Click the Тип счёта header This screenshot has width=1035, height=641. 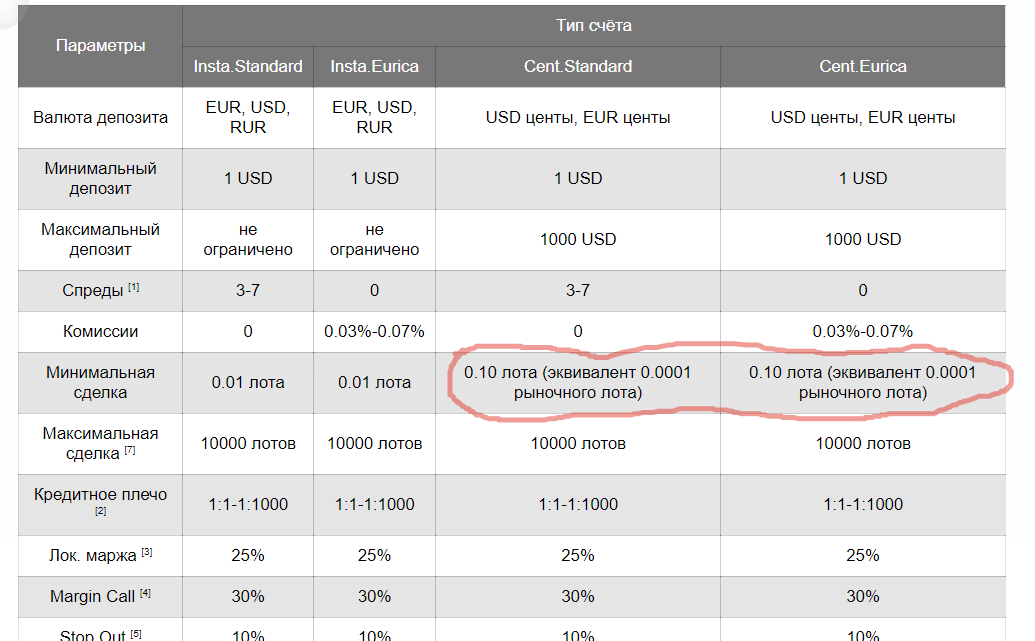click(593, 25)
